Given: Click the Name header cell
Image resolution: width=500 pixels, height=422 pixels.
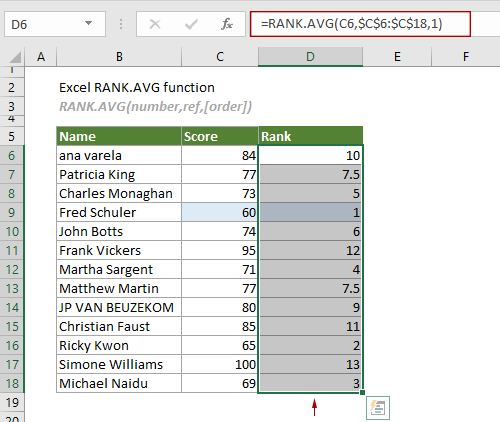Looking at the screenshot, I should [x=119, y=136].
